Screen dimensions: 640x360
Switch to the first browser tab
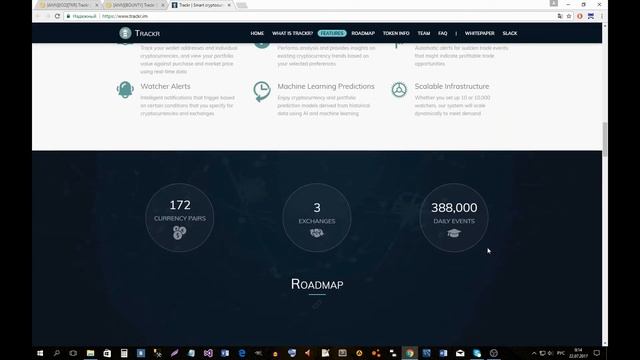click(x=67, y=5)
